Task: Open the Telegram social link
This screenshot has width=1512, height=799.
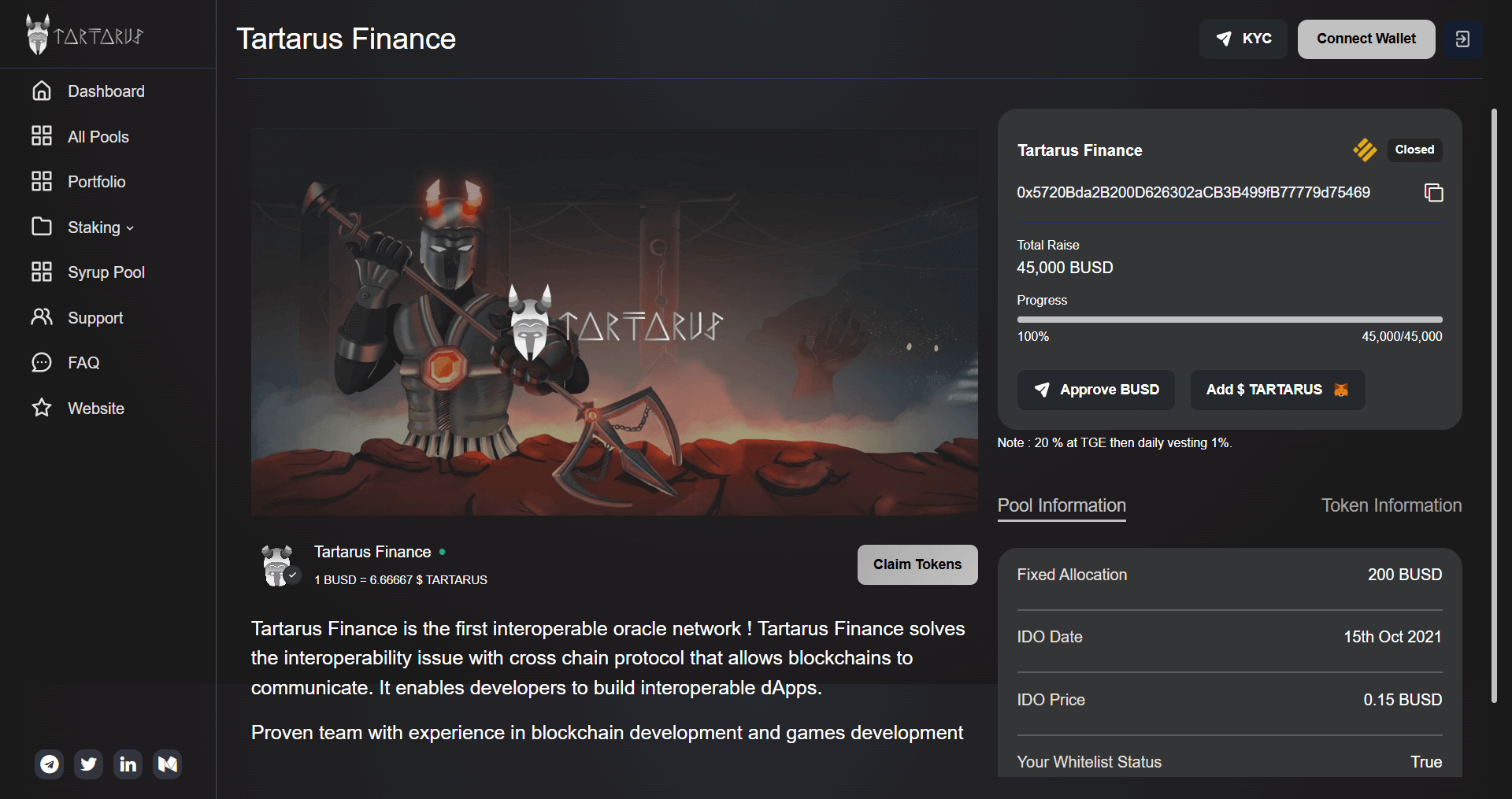Action: tap(50, 764)
